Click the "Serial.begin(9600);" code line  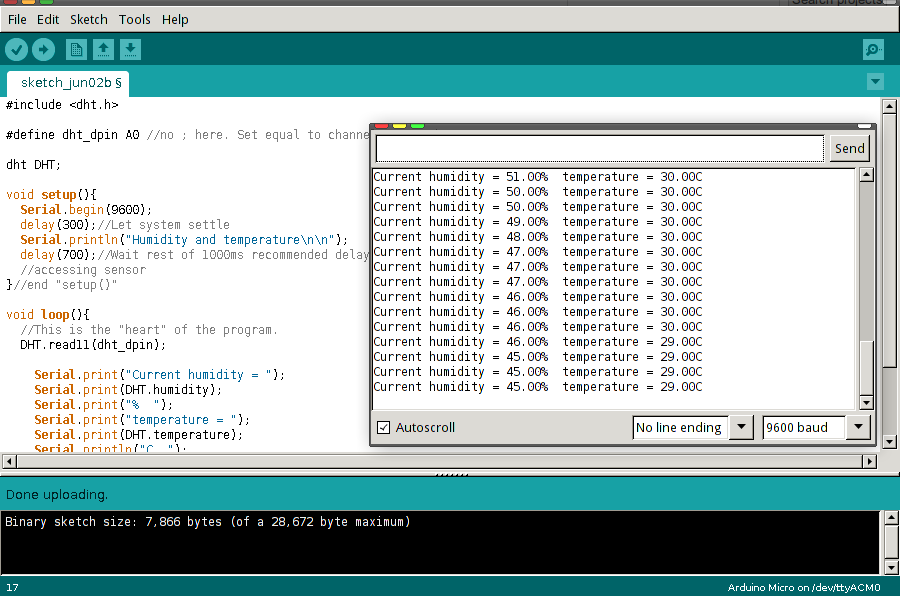pyautogui.click(x=86, y=210)
